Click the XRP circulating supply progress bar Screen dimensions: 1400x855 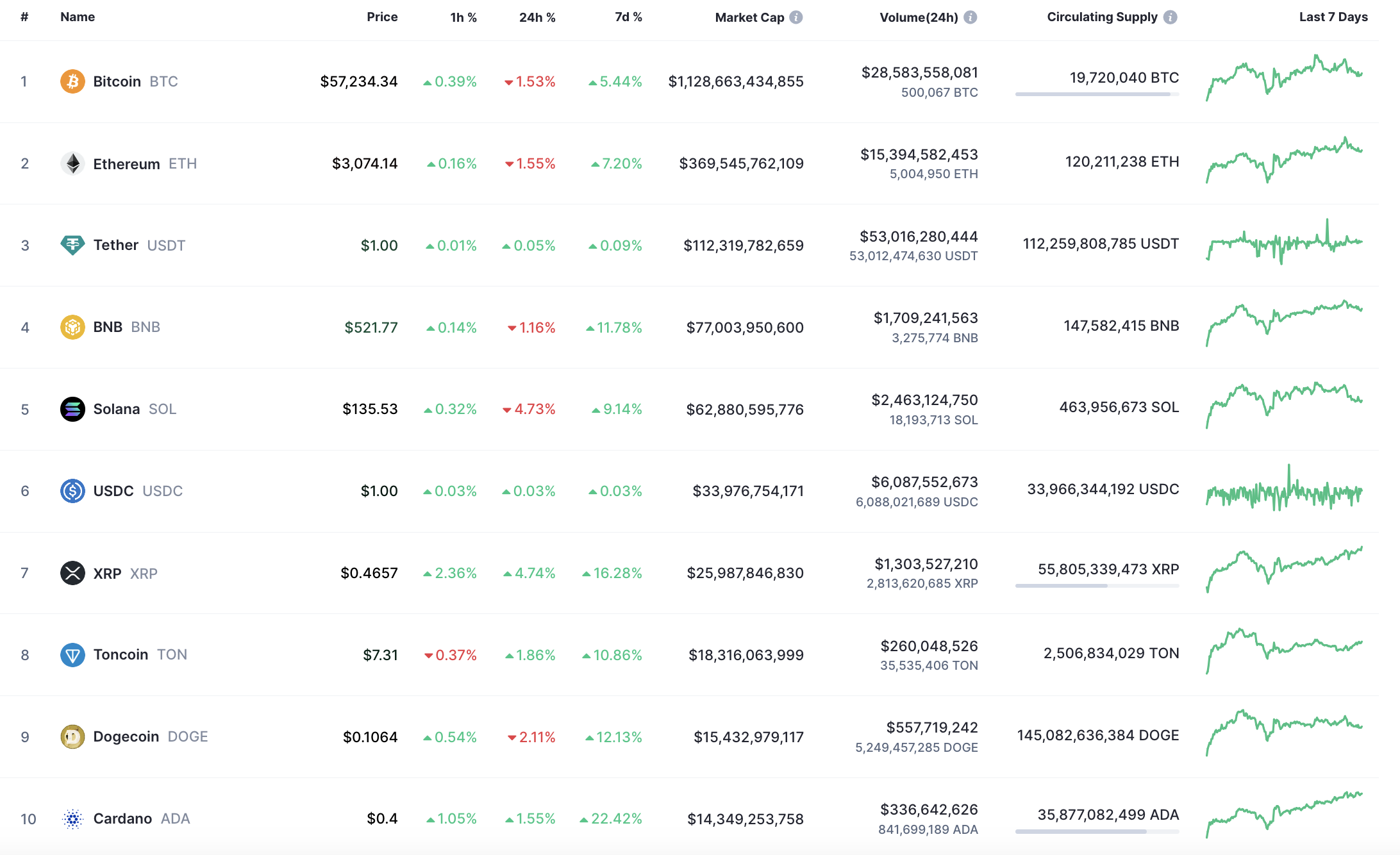pyautogui.click(x=1097, y=586)
